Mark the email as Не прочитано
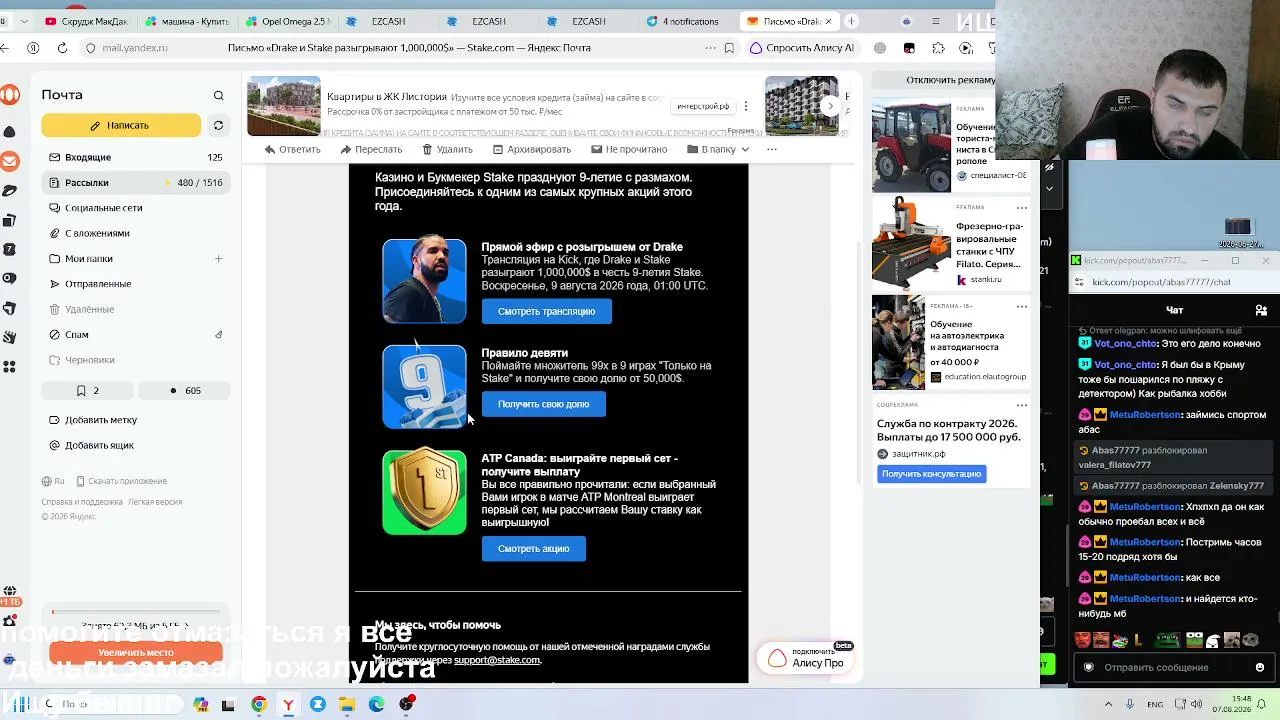Image resolution: width=1280 pixels, height=720 pixels. 629,149
